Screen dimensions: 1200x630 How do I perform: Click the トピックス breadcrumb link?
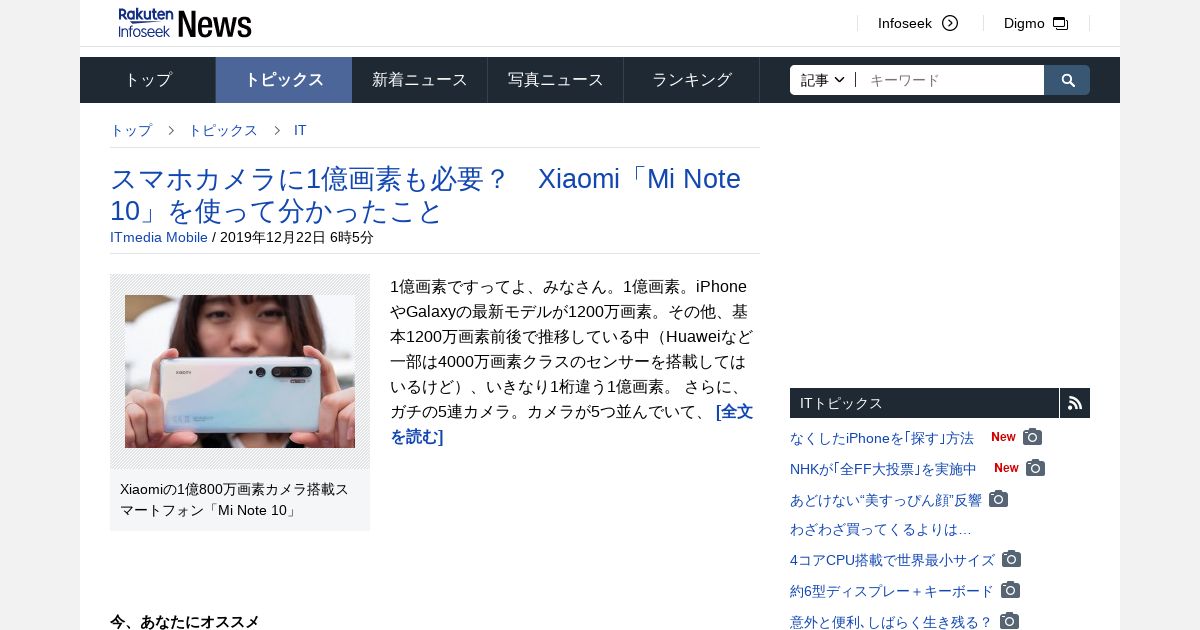pos(223,130)
